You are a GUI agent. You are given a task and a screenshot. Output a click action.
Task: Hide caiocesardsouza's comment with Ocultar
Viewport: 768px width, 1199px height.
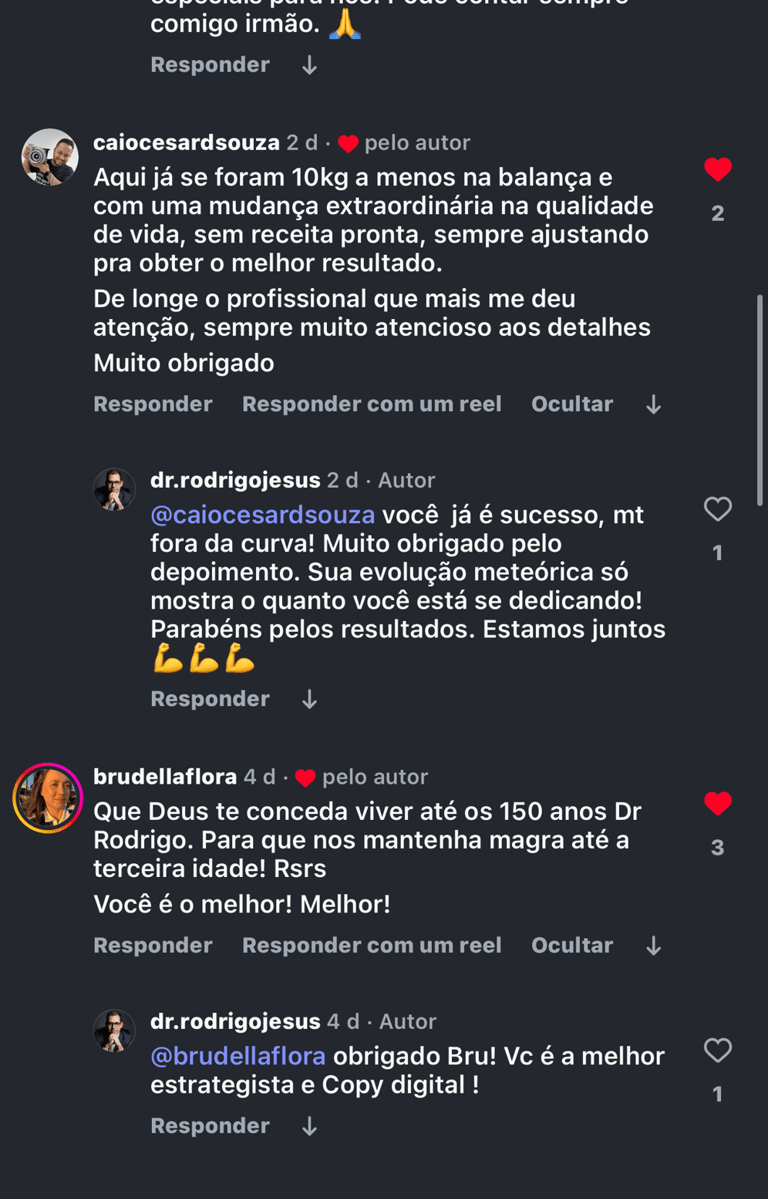pyautogui.click(x=572, y=404)
